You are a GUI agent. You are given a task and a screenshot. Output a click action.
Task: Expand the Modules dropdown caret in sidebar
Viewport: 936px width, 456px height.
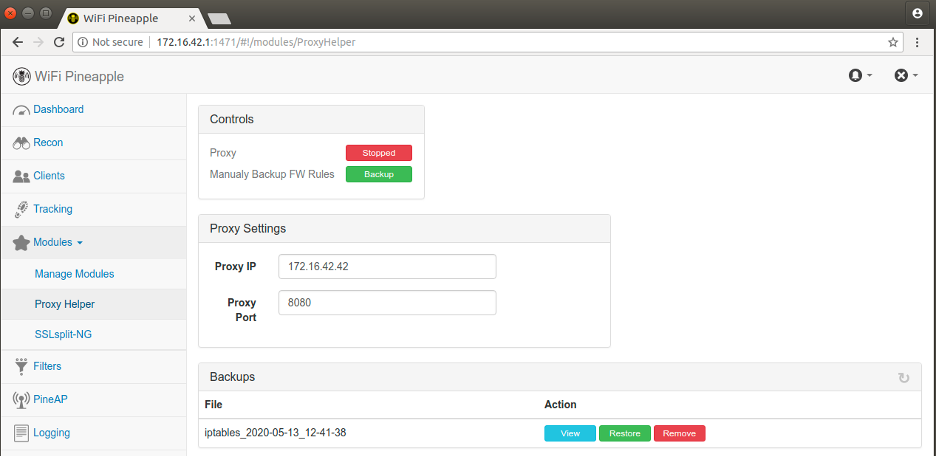click(80, 243)
